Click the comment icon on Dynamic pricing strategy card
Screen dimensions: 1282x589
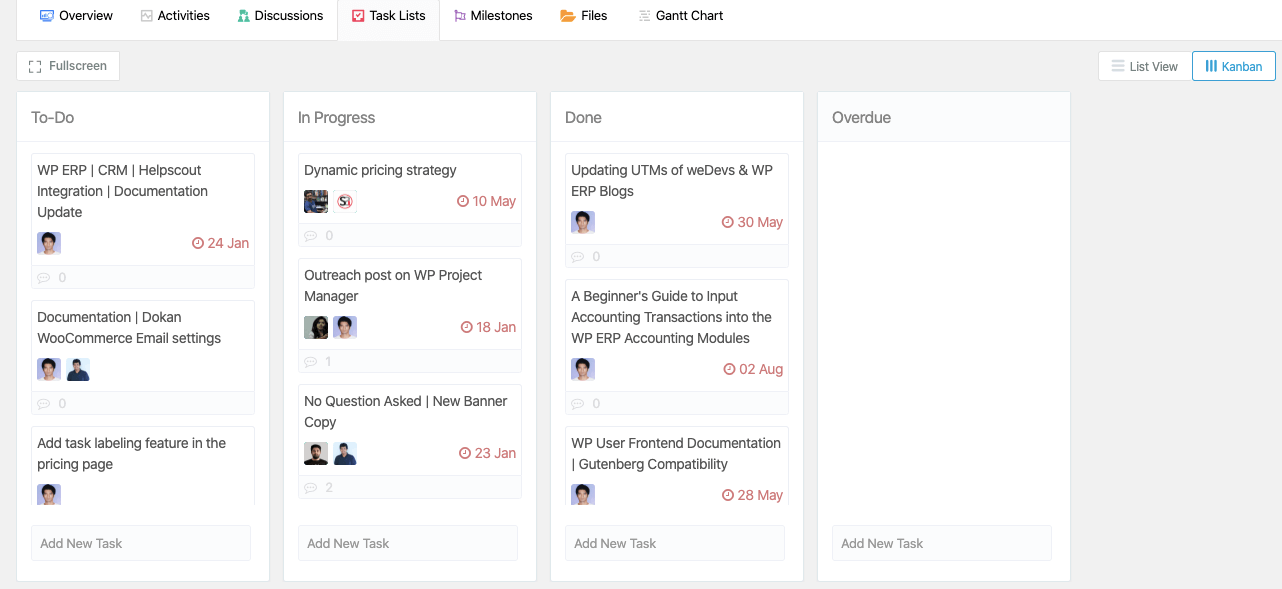309,235
